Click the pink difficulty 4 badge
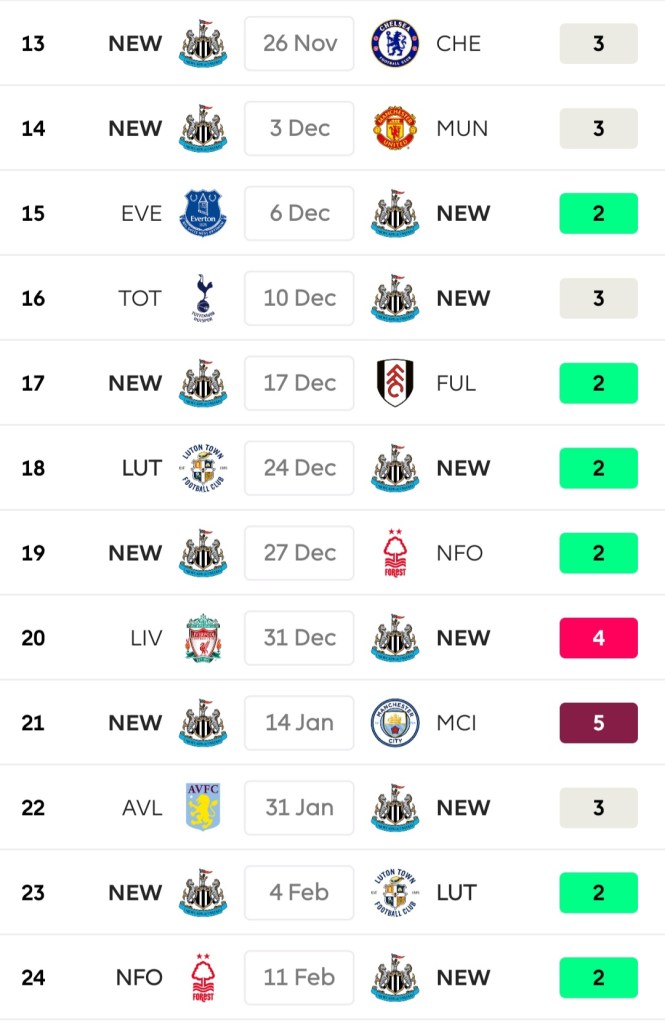The height and width of the screenshot is (1023, 665). pos(598,638)
